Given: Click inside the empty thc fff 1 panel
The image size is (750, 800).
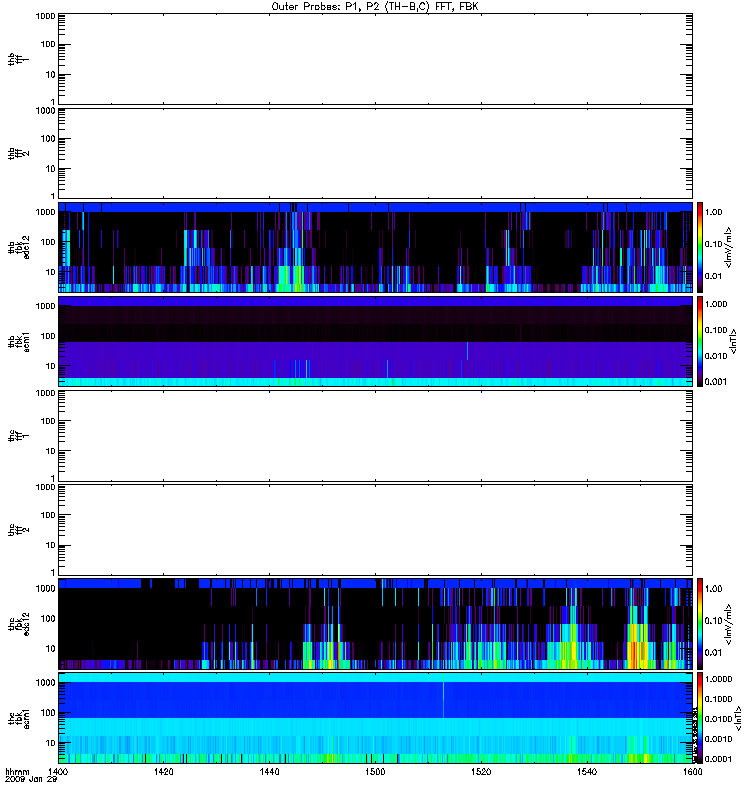Looking at the screenshot, I should pos(375,436).
